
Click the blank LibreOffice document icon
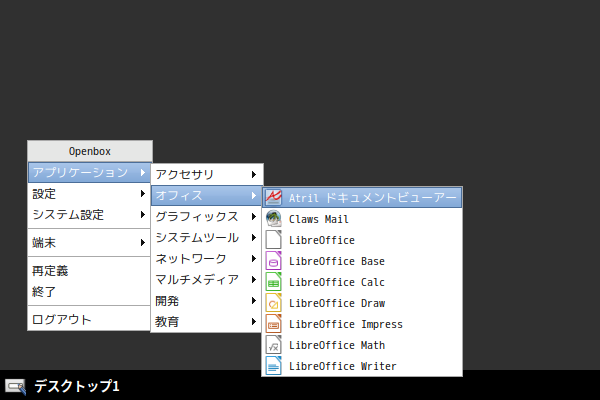coord(274,240)
